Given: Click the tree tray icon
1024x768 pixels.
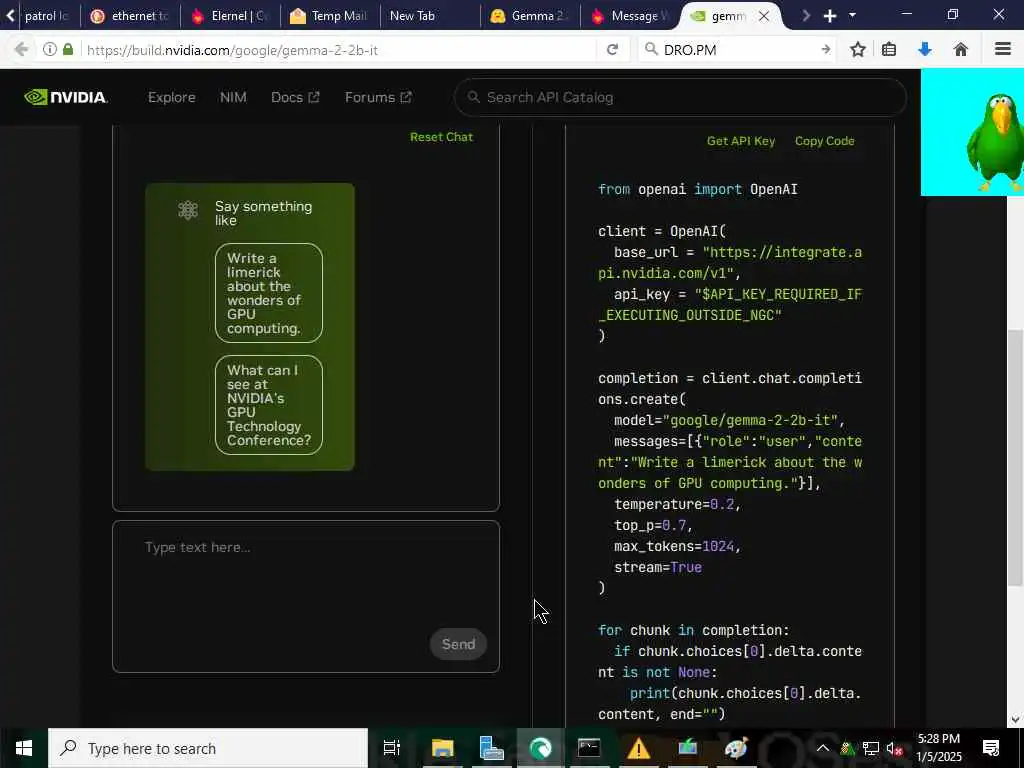Looking at the screenshot, I should 847,748.
